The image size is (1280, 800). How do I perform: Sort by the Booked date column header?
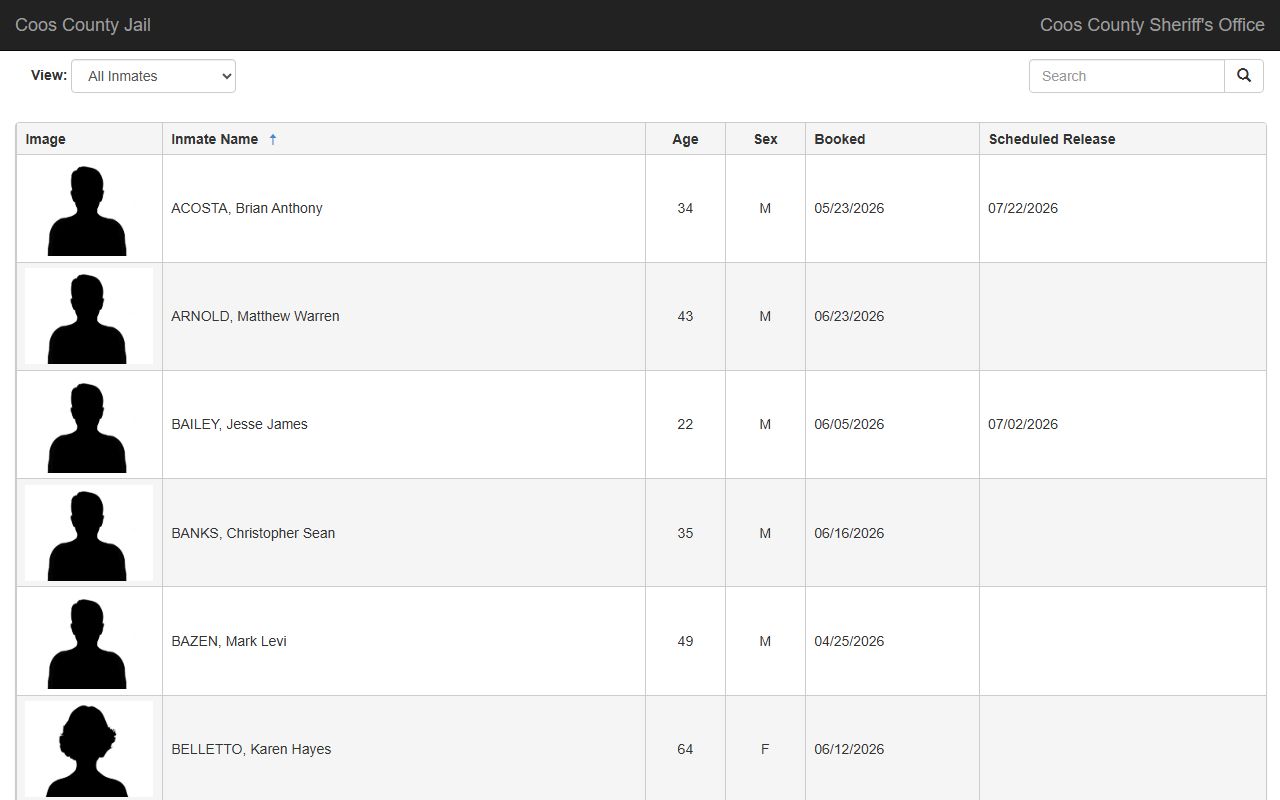click(x=839, y=139)
